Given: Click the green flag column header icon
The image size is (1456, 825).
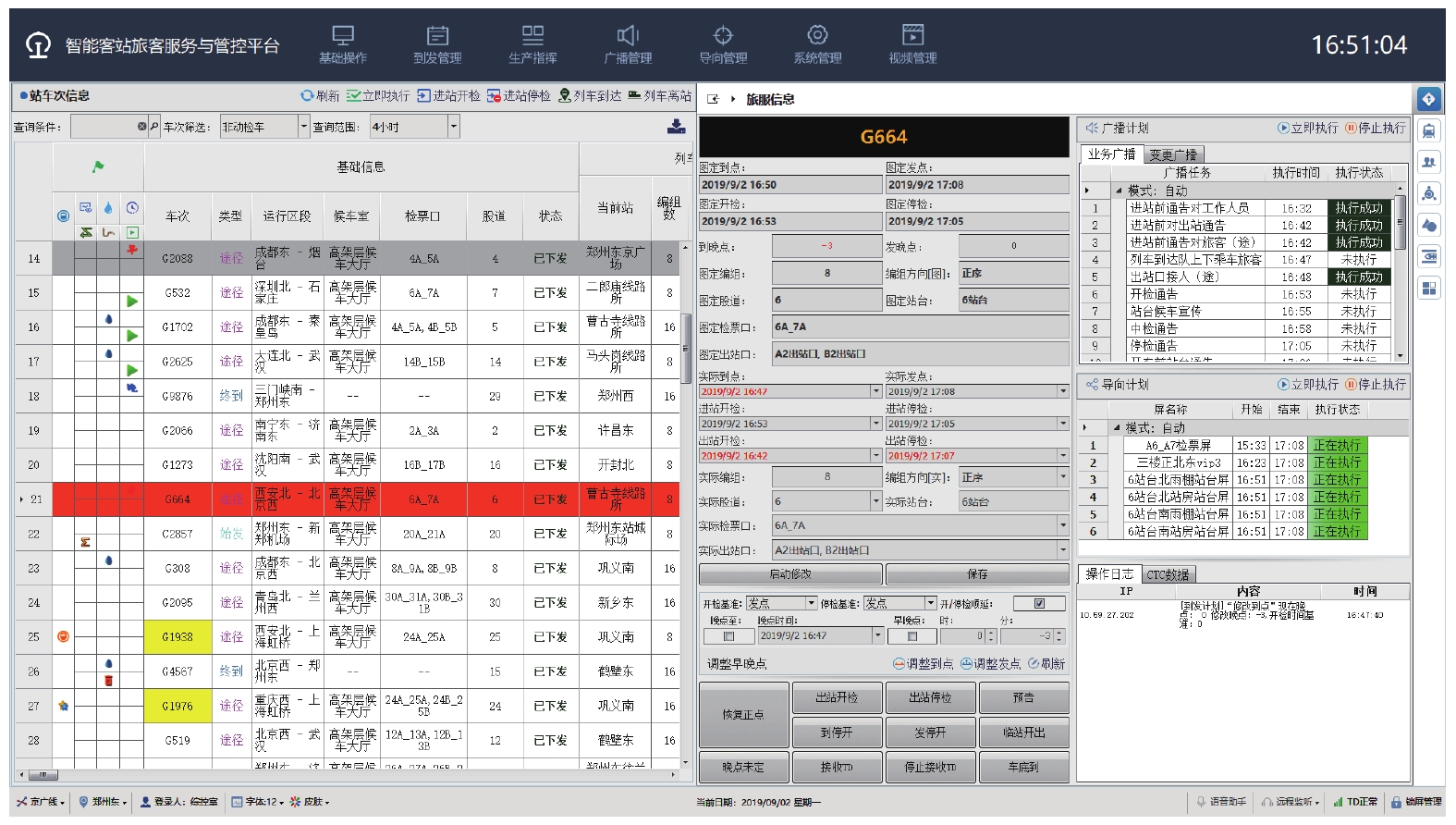Looking at the screenshot, I should tap(98, 167).
